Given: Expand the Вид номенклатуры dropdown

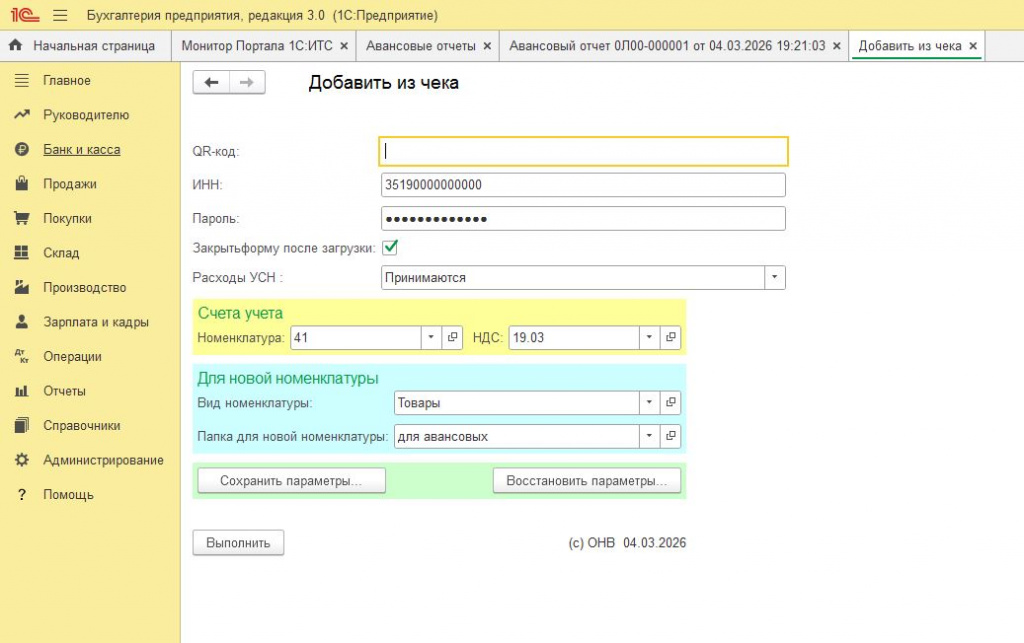Looking at the screenshot, I should [x=649, y=403].
